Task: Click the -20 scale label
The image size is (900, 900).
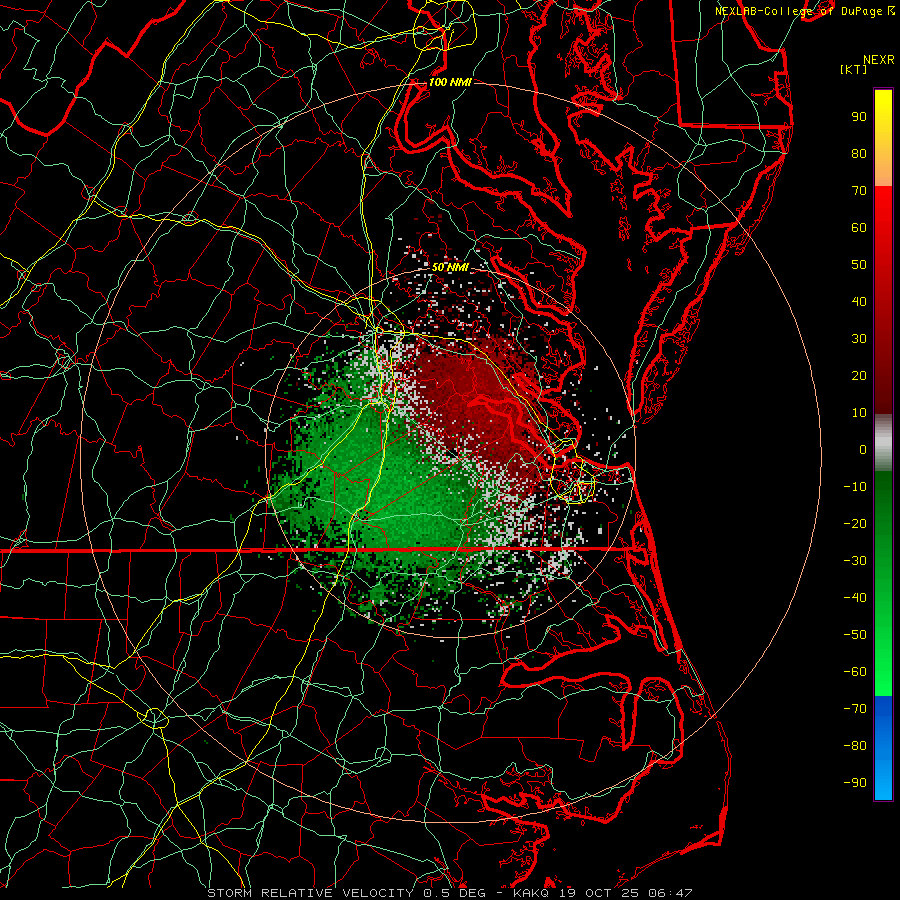Action: click(x=855, y=524)
